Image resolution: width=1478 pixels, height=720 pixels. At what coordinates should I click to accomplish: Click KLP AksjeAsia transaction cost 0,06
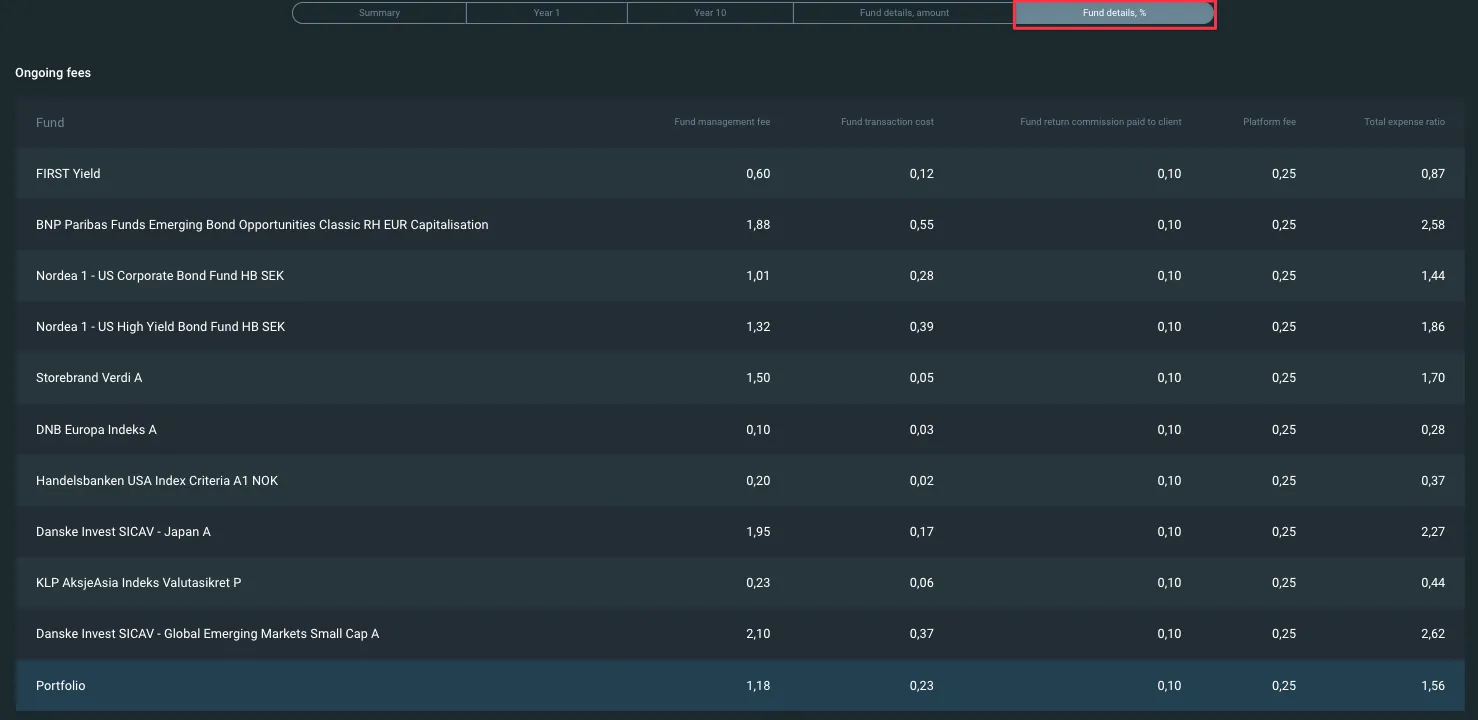(922, 583)
